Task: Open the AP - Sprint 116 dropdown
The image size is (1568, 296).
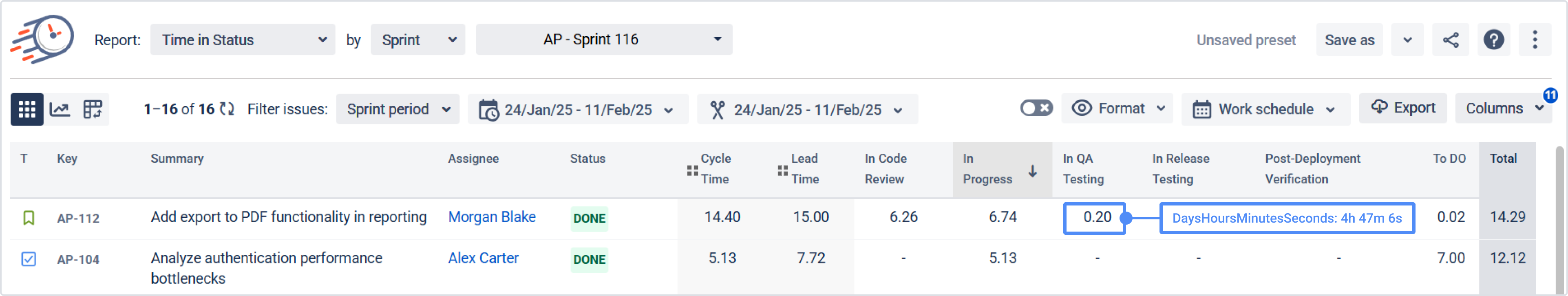Action: coord(603,40)
